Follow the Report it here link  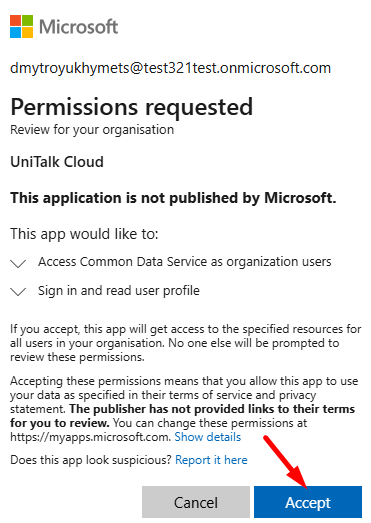click(x=211, y=460)
